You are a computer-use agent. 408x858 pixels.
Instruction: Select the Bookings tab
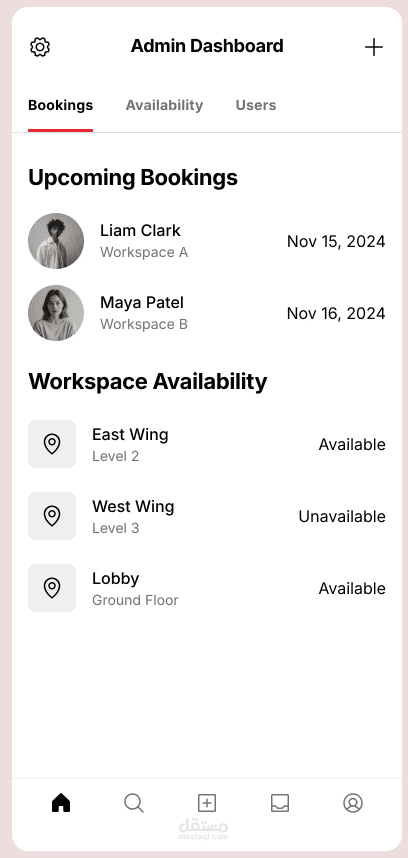(x=61, y=105)
